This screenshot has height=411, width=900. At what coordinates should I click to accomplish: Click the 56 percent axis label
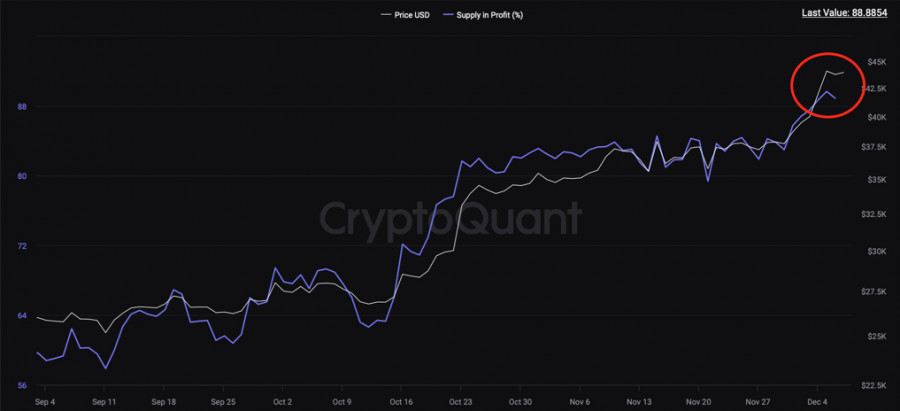pyautogui.click(x=22, y=385)
